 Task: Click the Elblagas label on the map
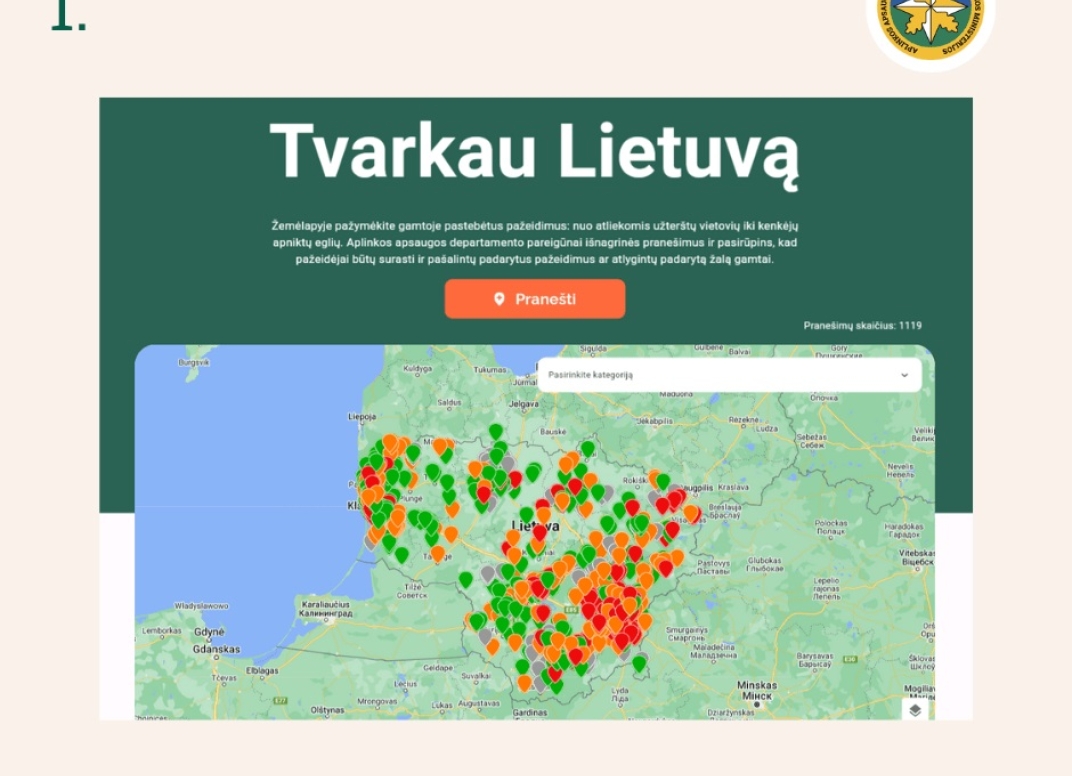(262, 671)
